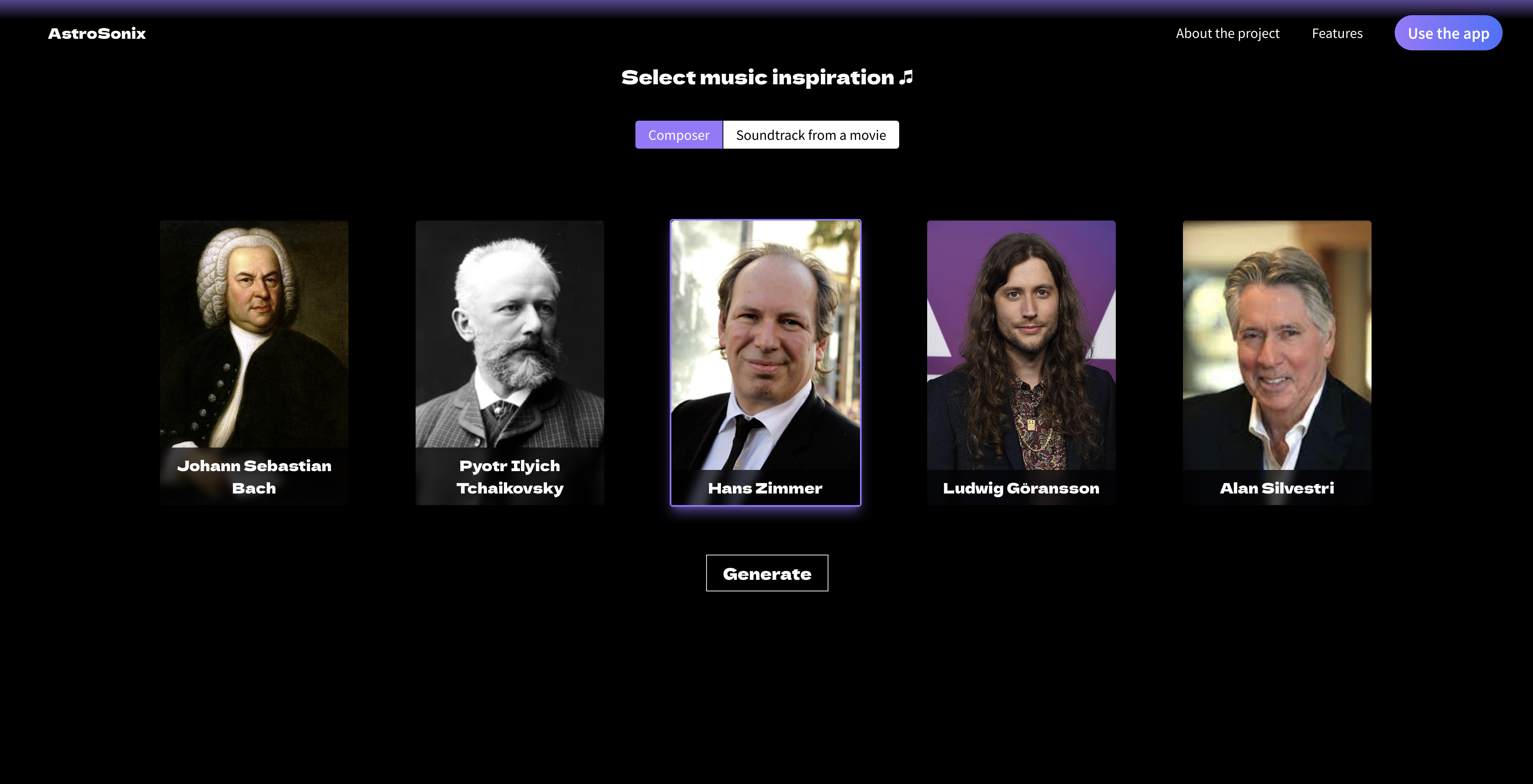Choose the Pyotr Ilyich Tchaikovsky portrait
This screenshot has width=1533, height=784.
point(510,334)
